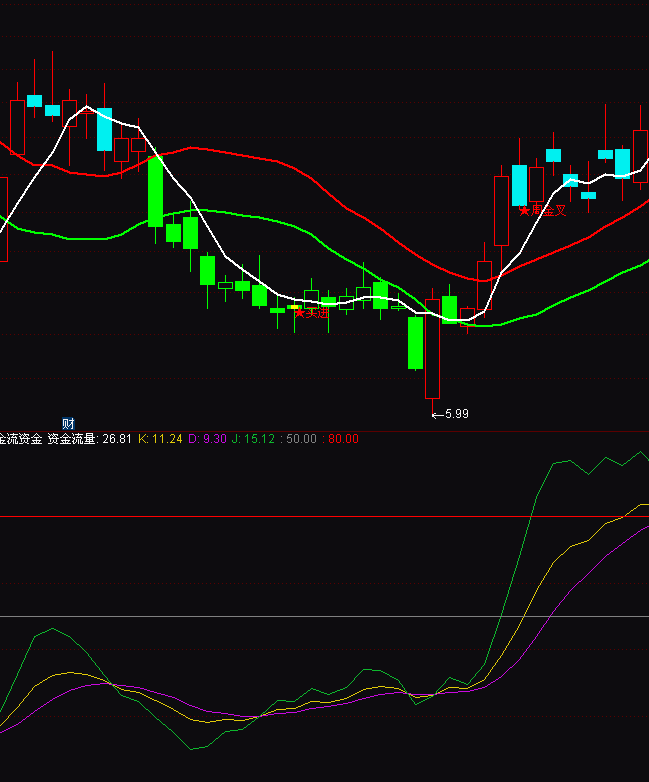The width and height of the screenshot is (649, 782).
Task: Select the cyan candle just above 周金叉 label
Action: (519, 185)
